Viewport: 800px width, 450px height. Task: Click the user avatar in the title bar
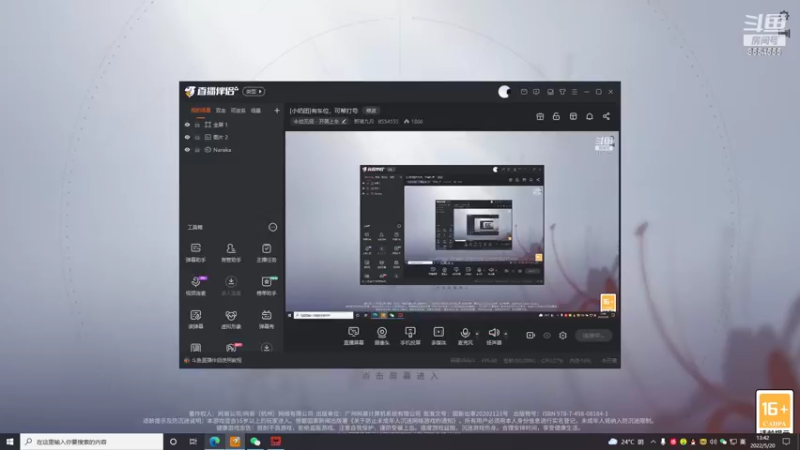504,91
